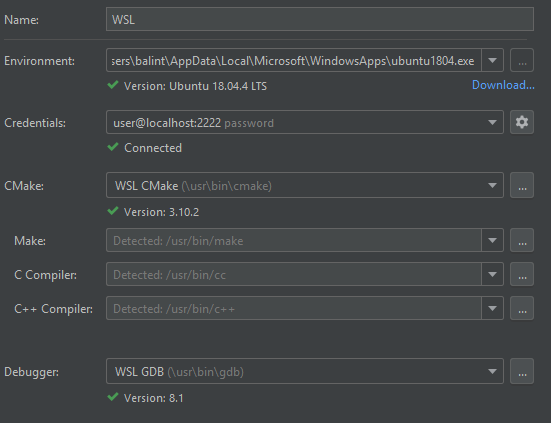Image resolution: width=551 pixels, height=423 pixels.
Task: Expand the Credentials dropdown arrow
Action: pos(492,122)
